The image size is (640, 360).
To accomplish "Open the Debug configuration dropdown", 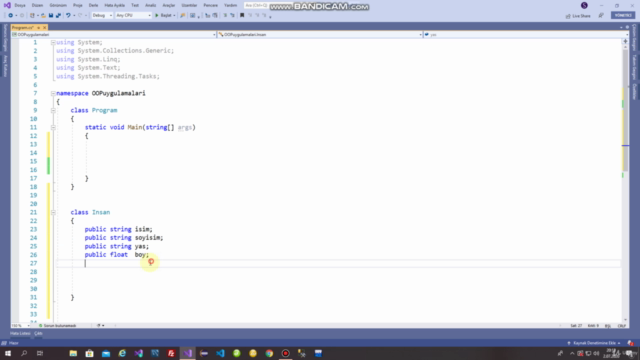I will pos(102,16).
